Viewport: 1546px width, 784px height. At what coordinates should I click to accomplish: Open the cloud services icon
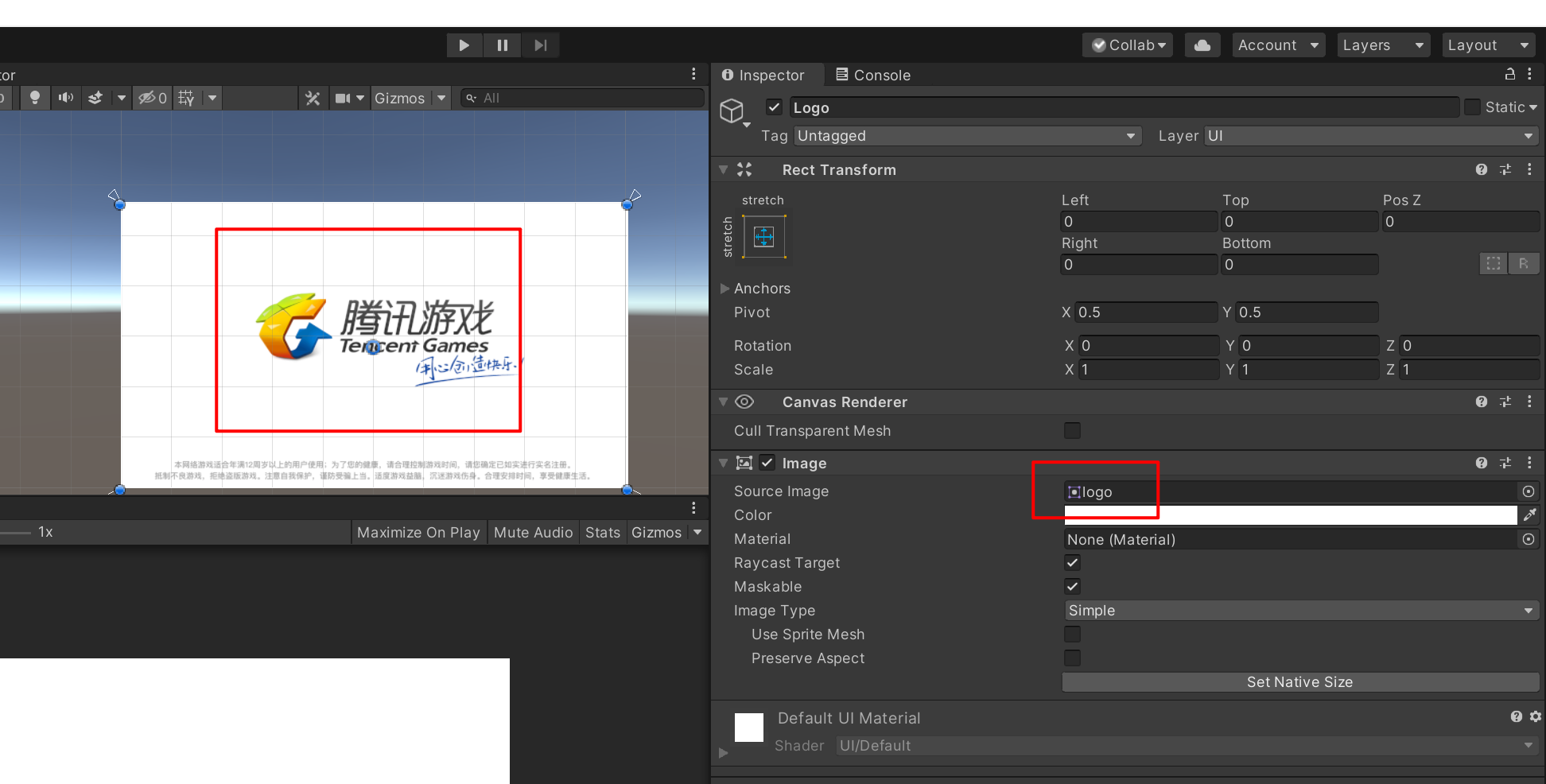coord(1202,45)
